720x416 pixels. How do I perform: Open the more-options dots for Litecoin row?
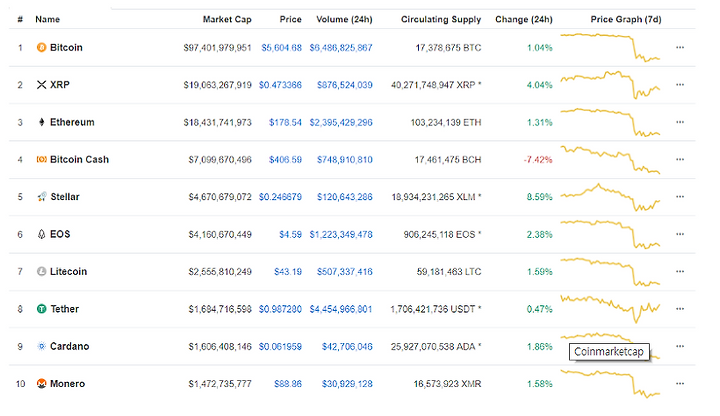(x=680, y=271)
